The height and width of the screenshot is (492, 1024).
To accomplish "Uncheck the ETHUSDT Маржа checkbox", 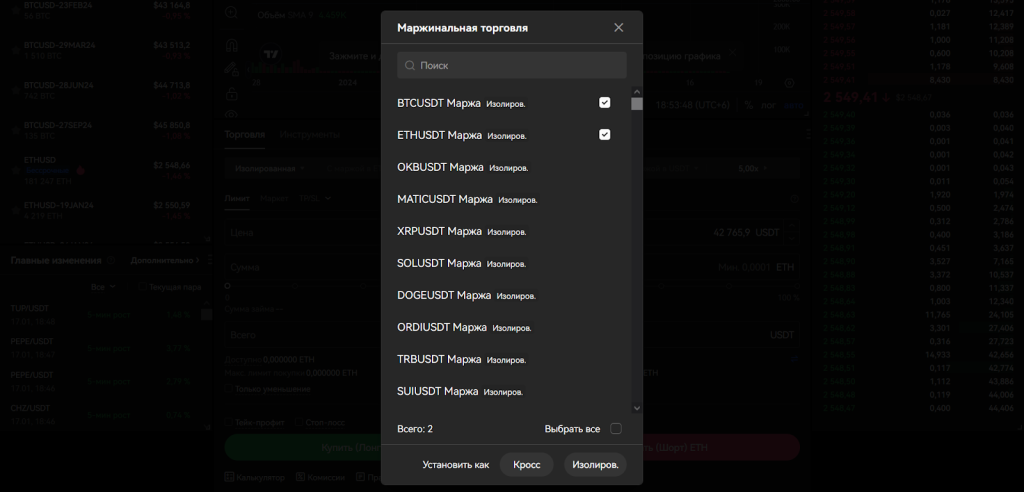I will pyautogui.click(x=604, y=135).
